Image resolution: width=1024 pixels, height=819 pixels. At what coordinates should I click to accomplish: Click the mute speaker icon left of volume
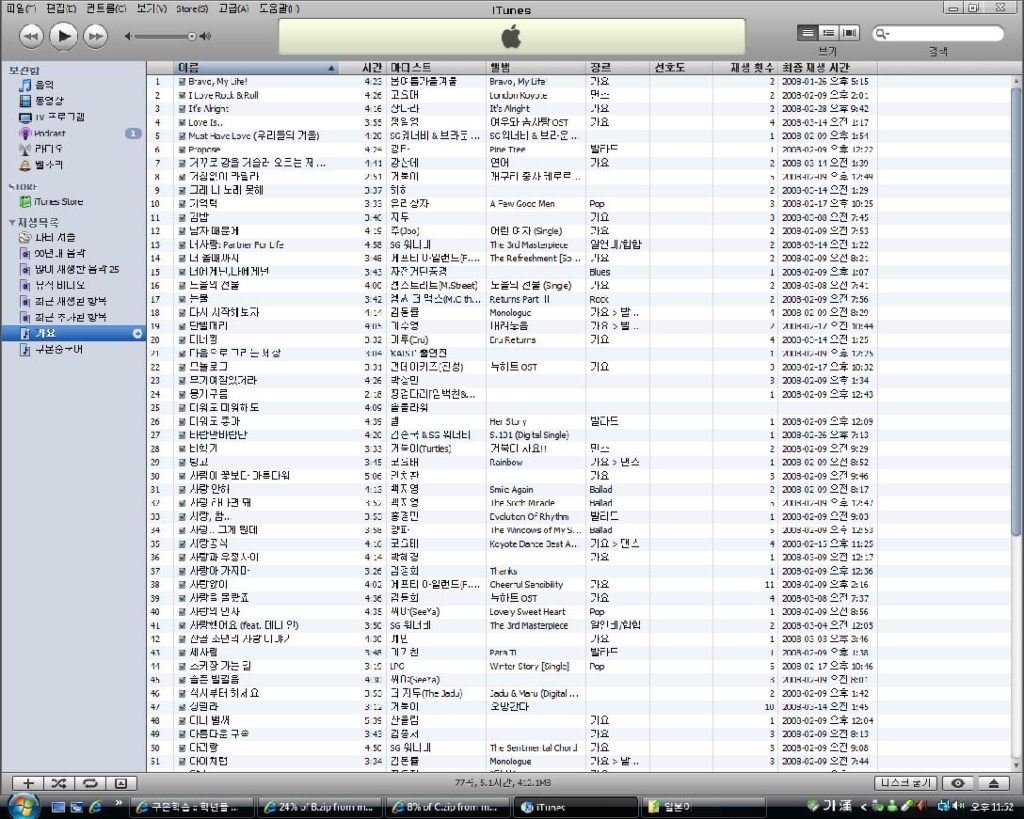coord(129,37)
